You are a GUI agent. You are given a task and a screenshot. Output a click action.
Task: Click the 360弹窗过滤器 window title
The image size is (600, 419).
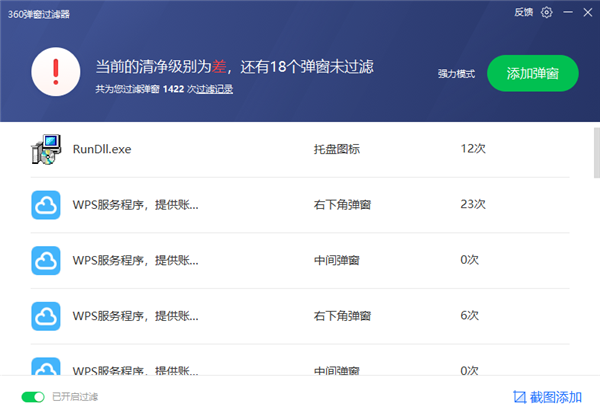click(39, 15)
